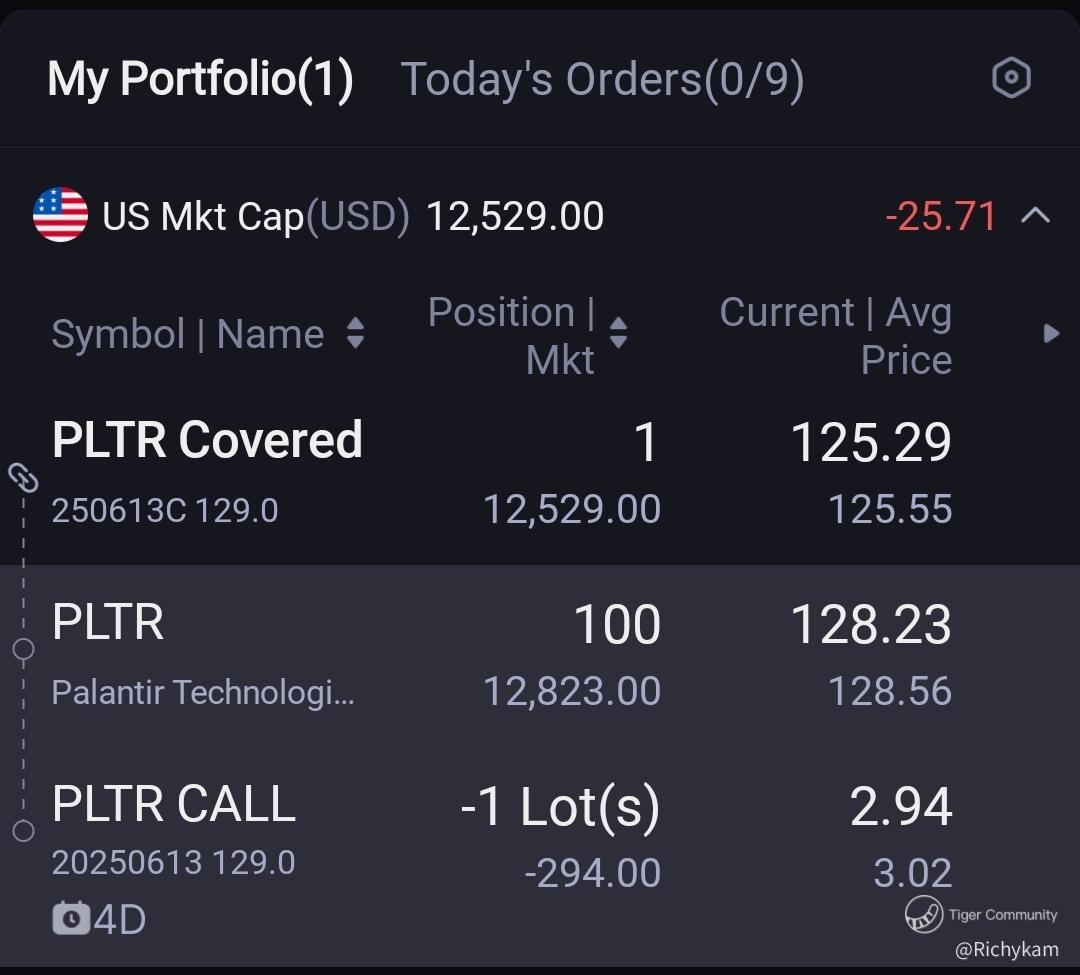Open Today's Orders tab
Image resolution: width=1080 pixels, height=975 pixels.
click(602, 79)
